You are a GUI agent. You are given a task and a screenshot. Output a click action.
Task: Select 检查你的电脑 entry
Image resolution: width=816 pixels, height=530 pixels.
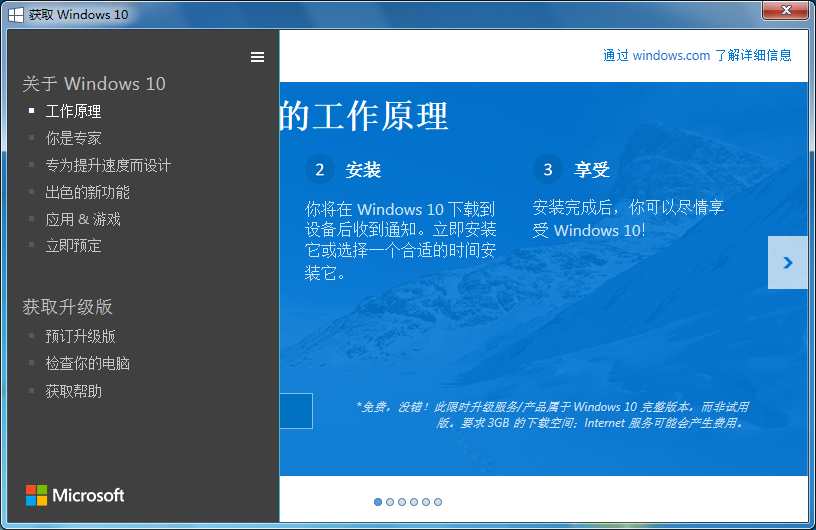click(x=87, y=363)
